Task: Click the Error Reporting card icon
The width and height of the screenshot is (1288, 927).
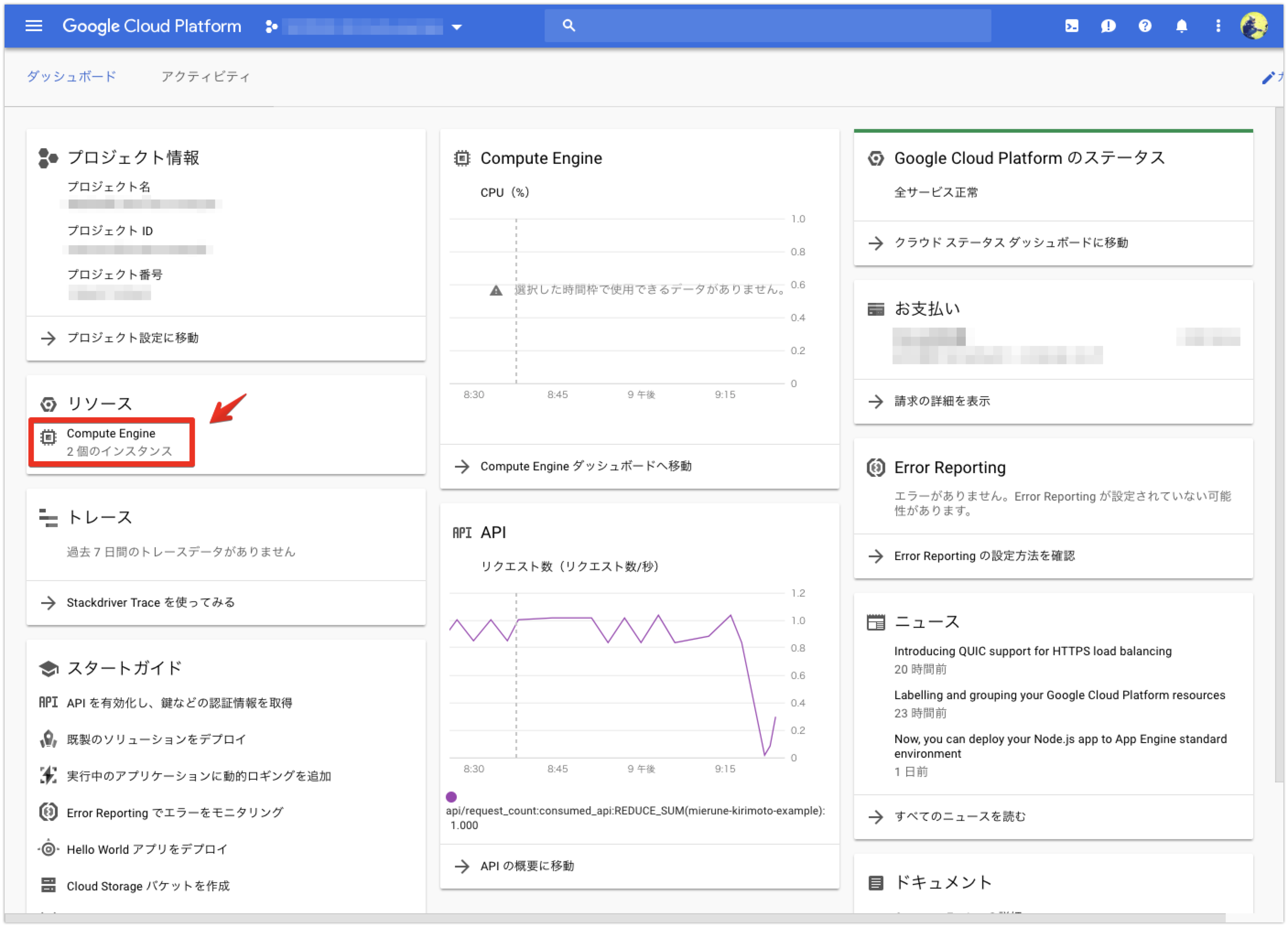Action: click(876, 469)
